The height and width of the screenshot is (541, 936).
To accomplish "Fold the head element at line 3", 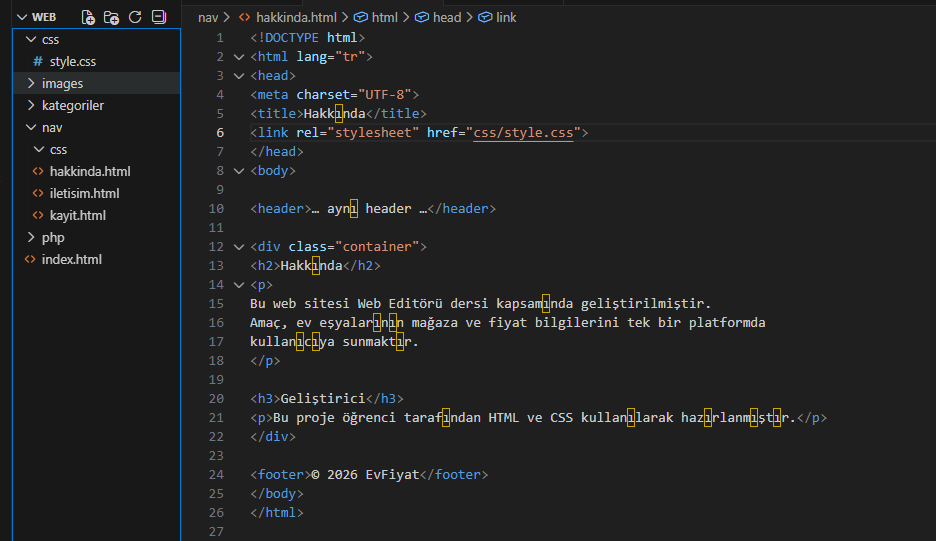I will coord(239,76).
